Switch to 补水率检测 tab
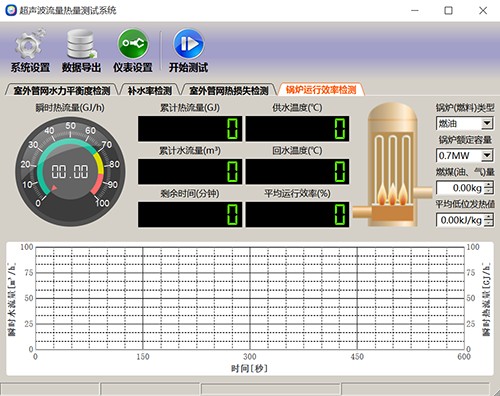The width and height of the screenshot is (500, 396). pyautogui.click(x=149, y=90)
